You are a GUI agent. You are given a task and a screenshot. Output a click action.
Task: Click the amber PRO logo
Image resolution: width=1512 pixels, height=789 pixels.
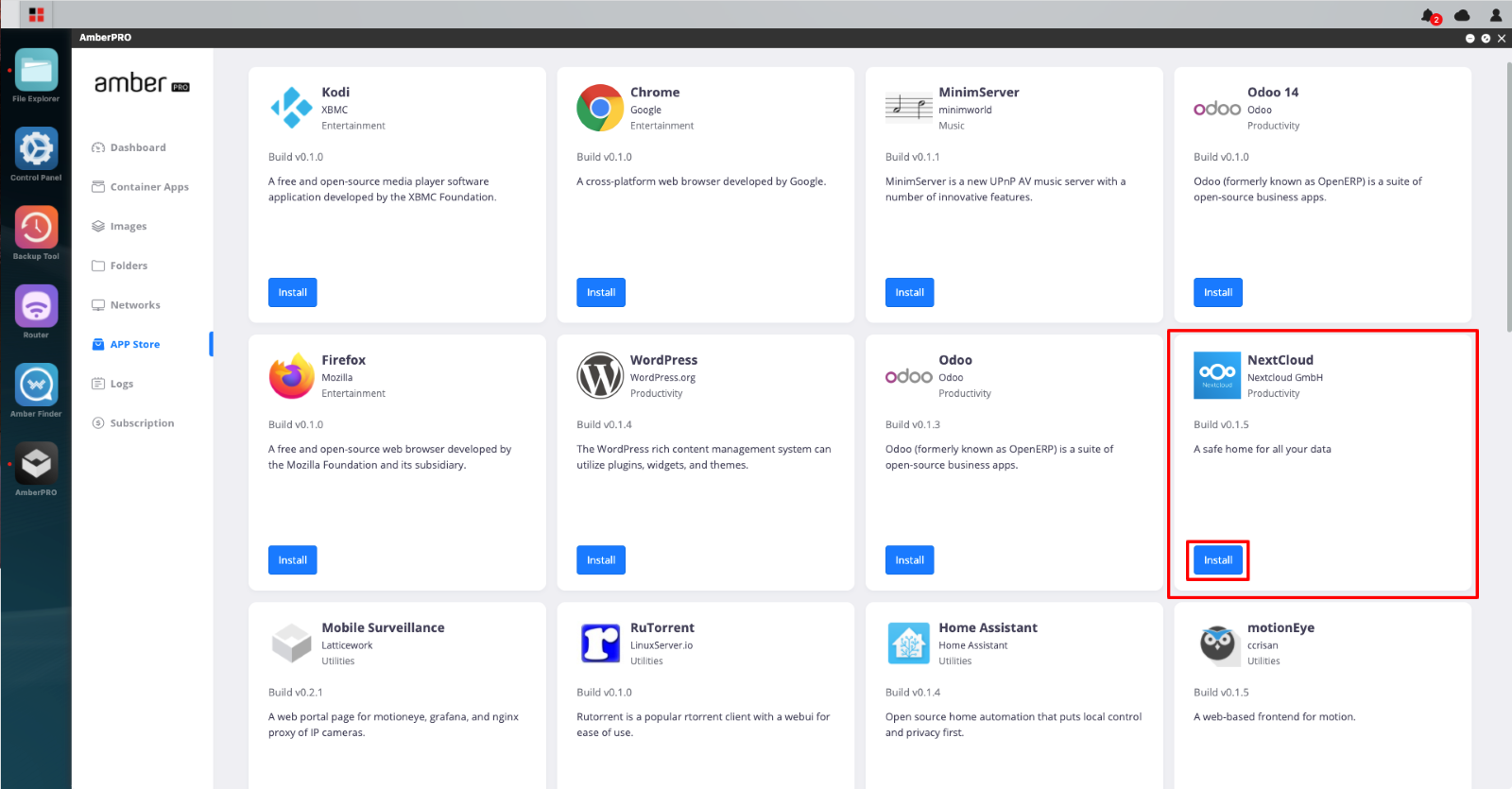tap(142, 83)
